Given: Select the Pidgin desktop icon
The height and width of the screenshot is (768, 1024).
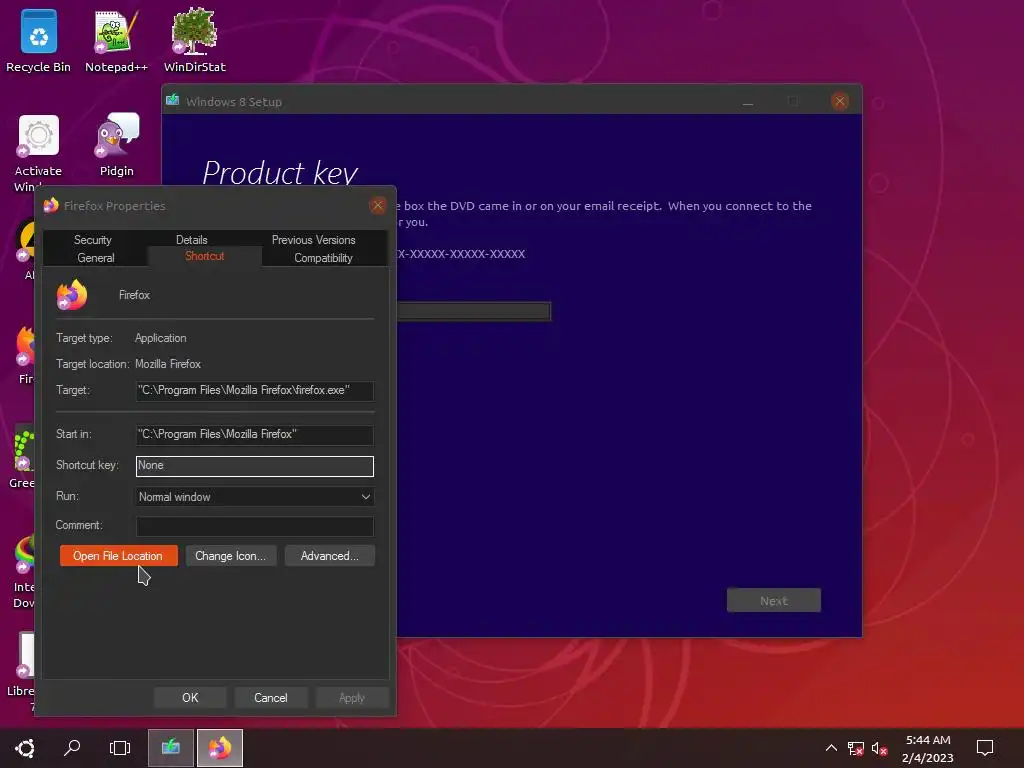Looking at the screenshot, I should pos(117,145).
